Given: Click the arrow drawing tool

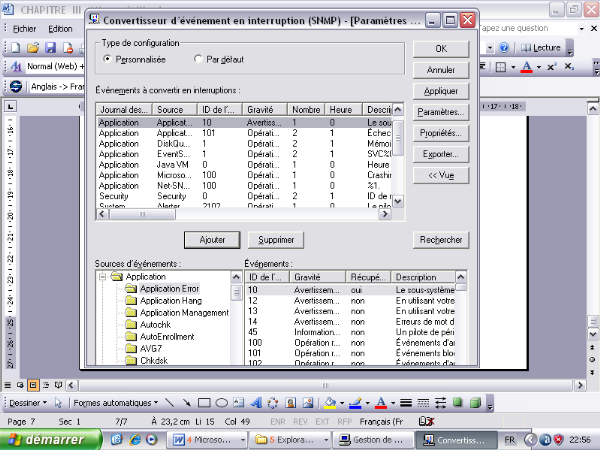Looking at the screenshot, I should (x=186, y=403).
